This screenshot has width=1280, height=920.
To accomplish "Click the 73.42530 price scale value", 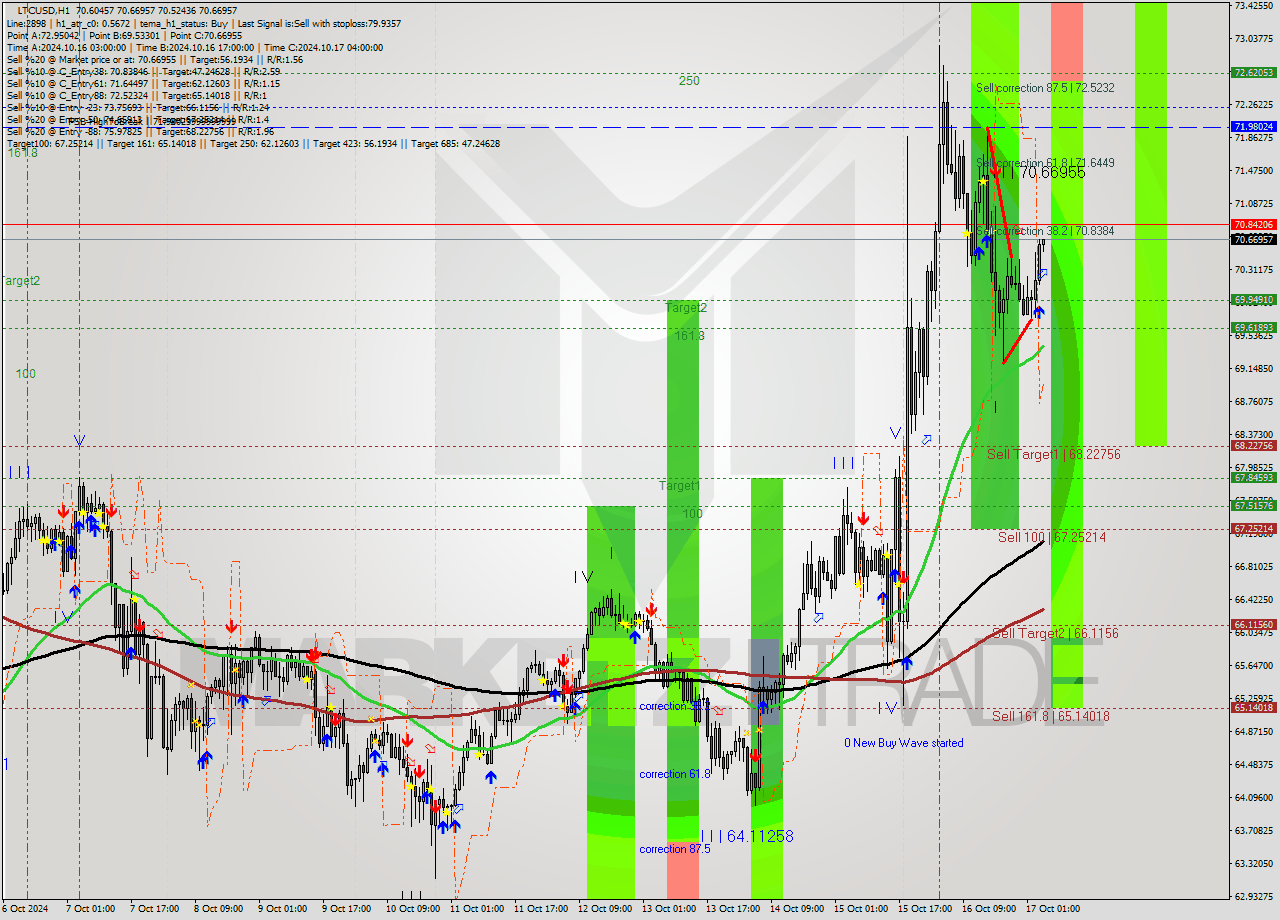I will click(1253, 6).
